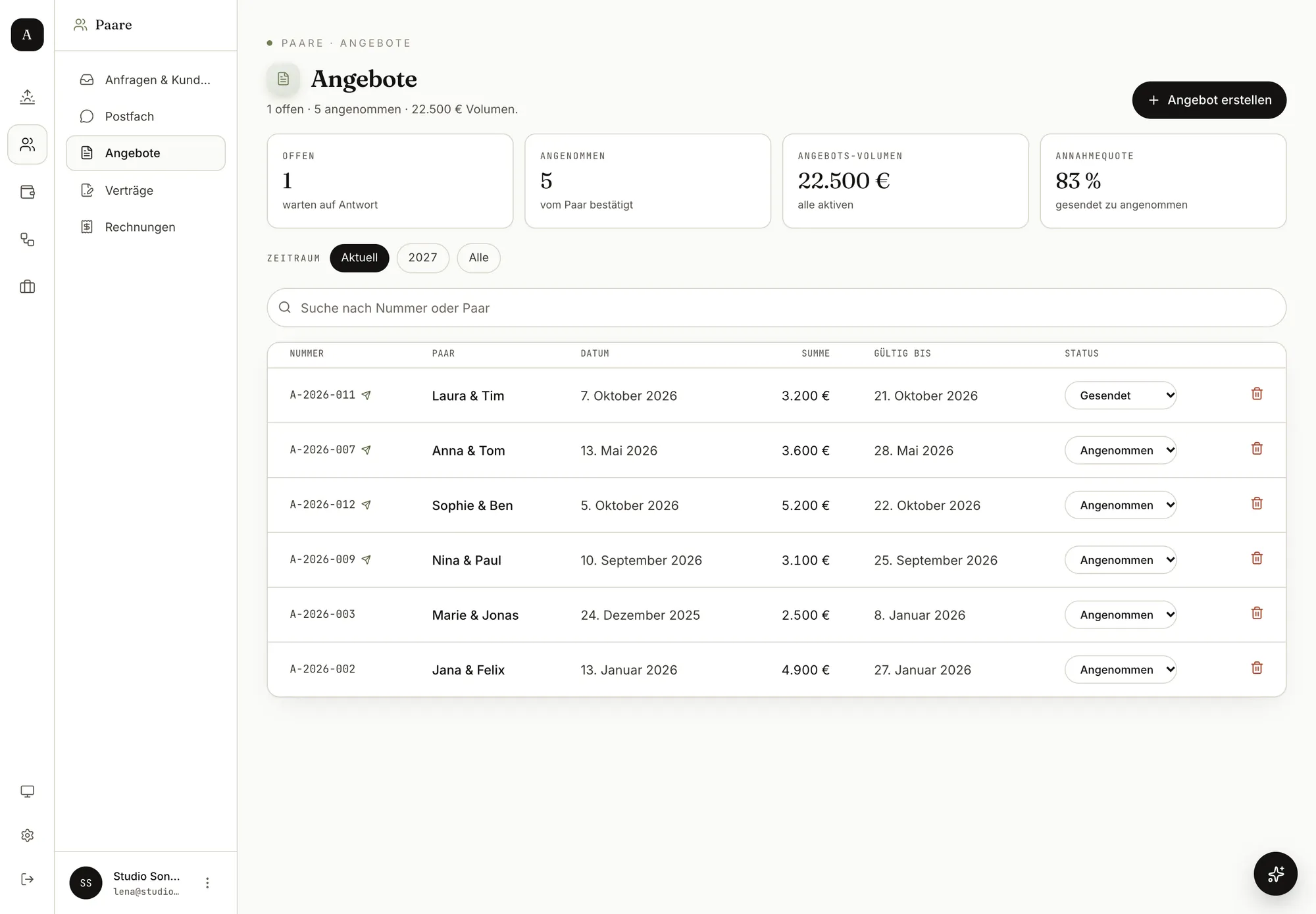Open settings gear icon
Viewport: 1316px width, 914px height.
pos(27,835)
